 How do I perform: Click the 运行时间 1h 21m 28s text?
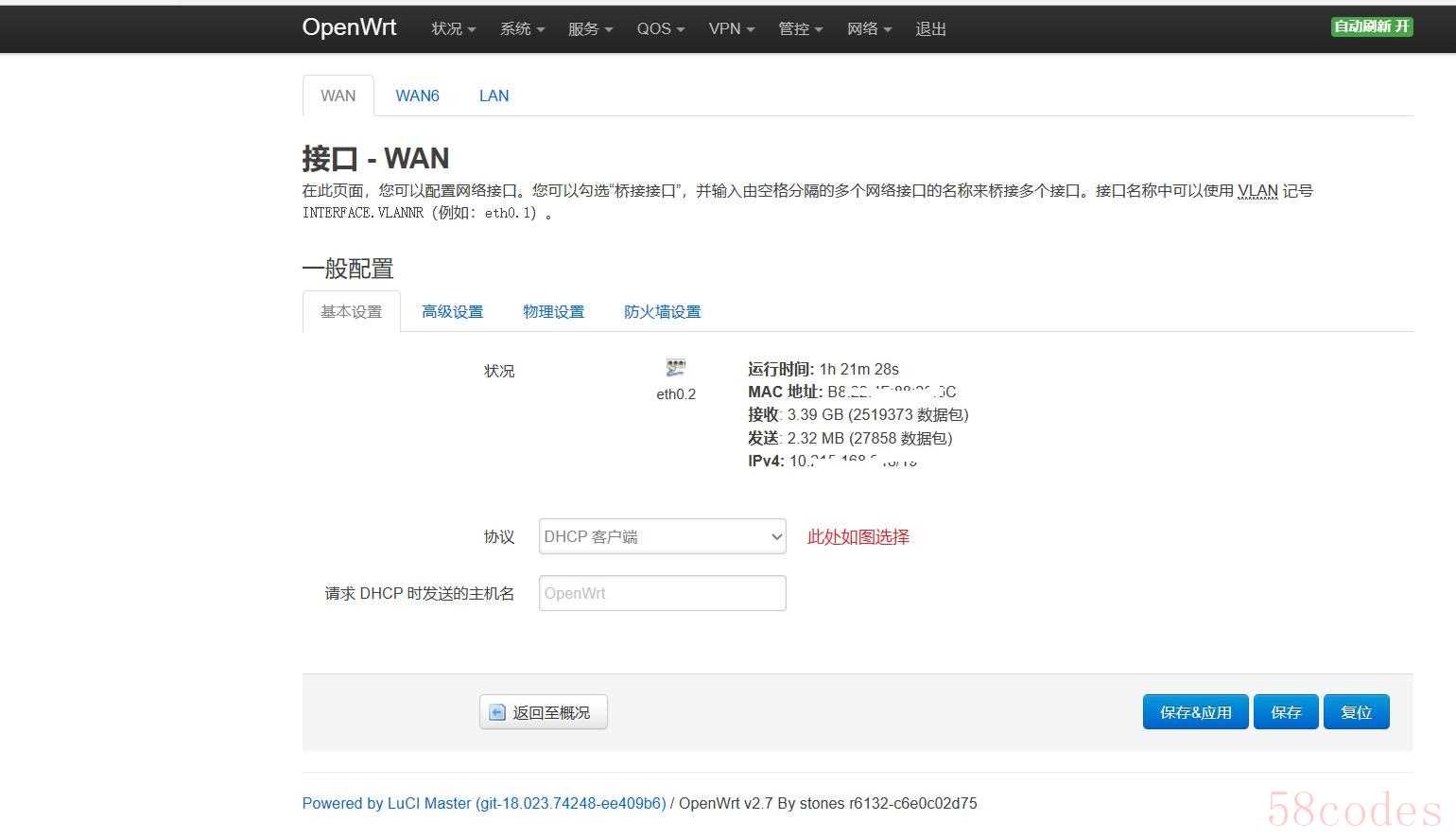coord(823,369)
